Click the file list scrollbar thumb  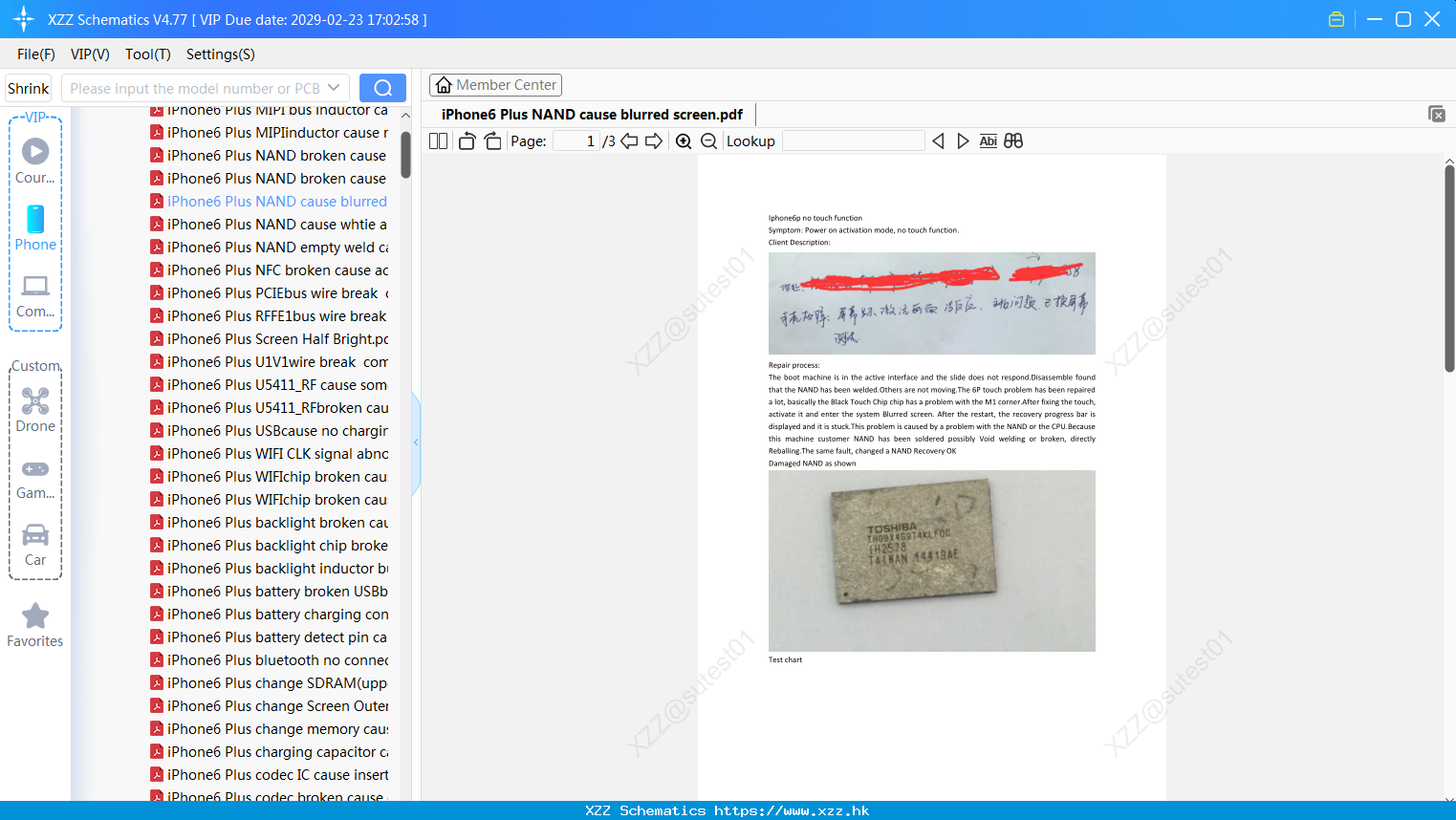(x=405, y=154)
